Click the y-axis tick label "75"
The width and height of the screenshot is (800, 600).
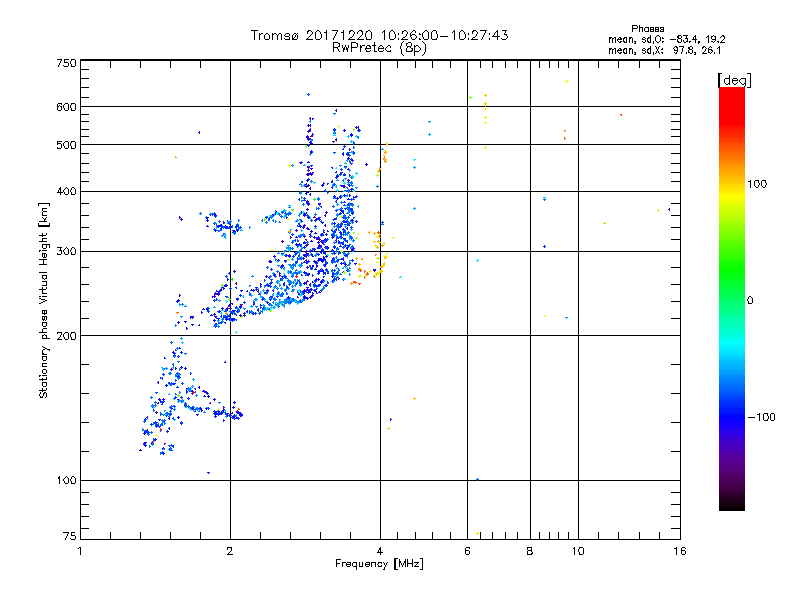tap(69, 536)
